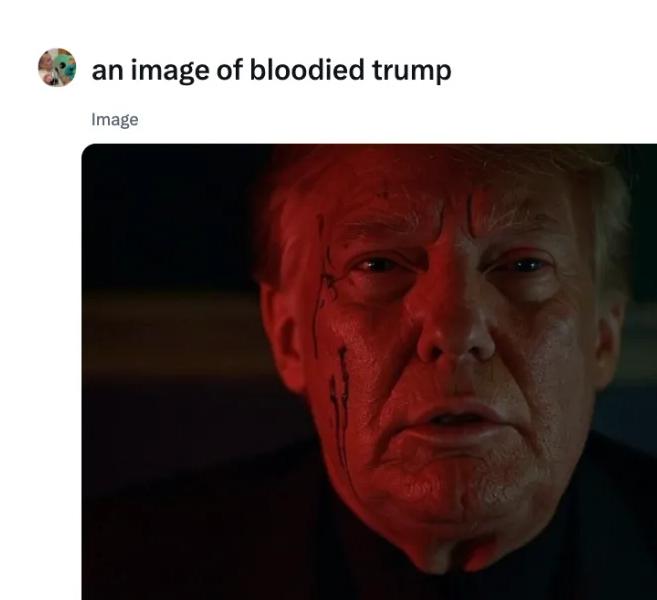Select the gray "Image" label
This screenshot has width=657, height=600.
(x=115, y=120)
